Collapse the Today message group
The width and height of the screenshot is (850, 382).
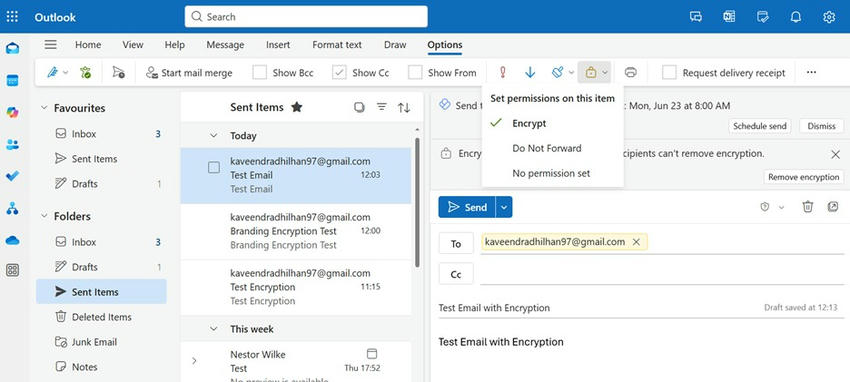(x=214, y=135)
